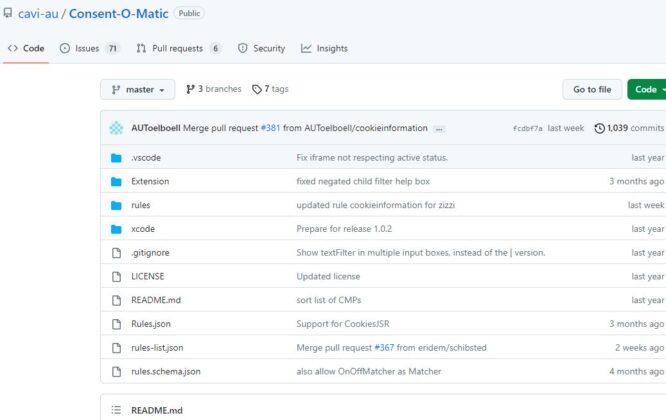Image resolution: width=666 pixels, height=420 pixels.
Task: Click the commit history clock icon
Action: pyautogui.click(x=599, y=128)
